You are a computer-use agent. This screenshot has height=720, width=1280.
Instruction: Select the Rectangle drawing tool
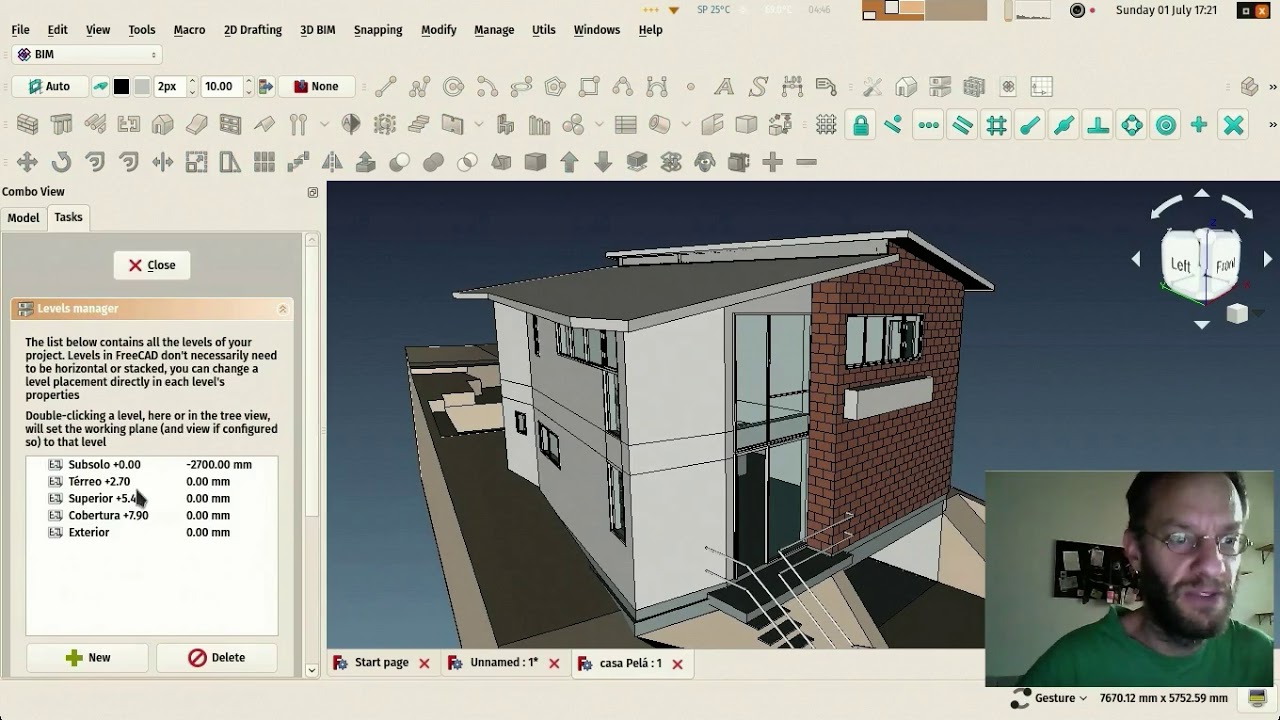pos(589,87)
